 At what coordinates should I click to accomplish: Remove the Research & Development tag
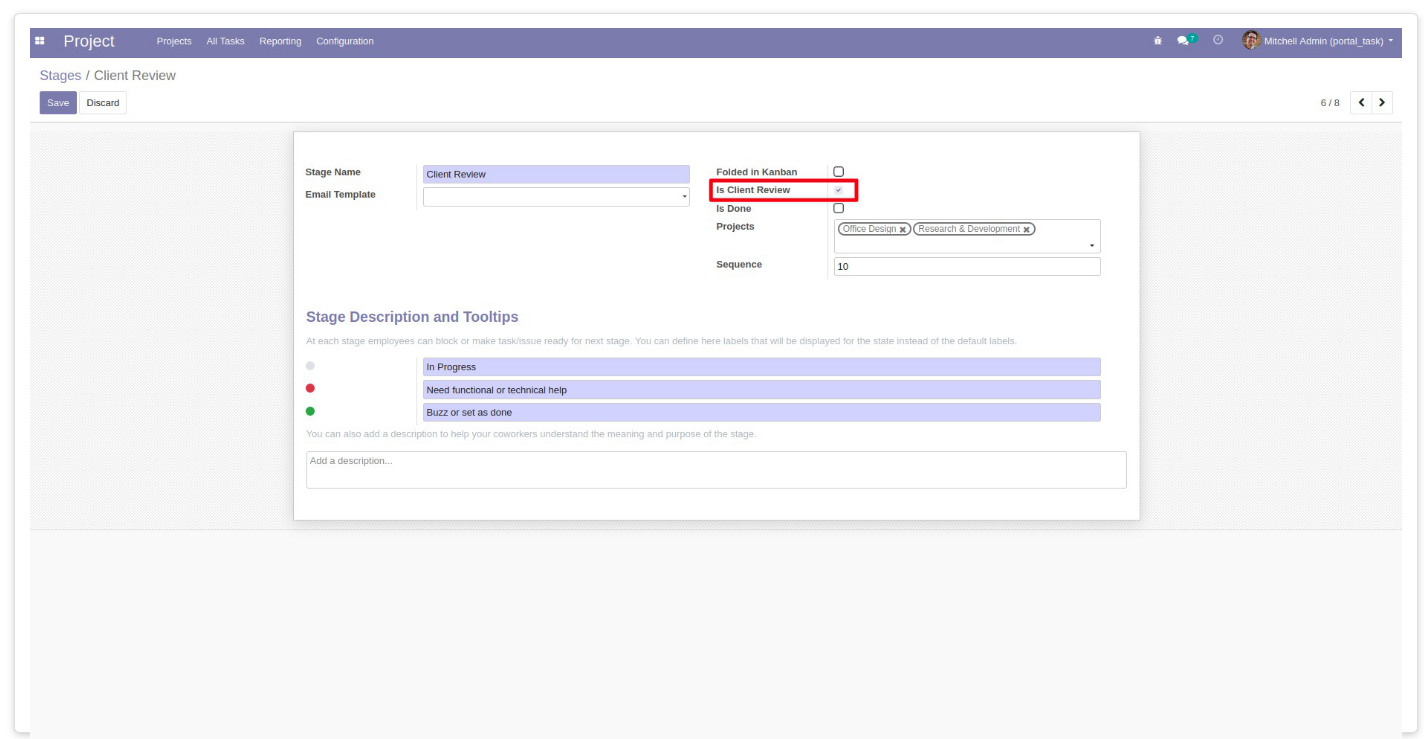[x=1026, y=230]
